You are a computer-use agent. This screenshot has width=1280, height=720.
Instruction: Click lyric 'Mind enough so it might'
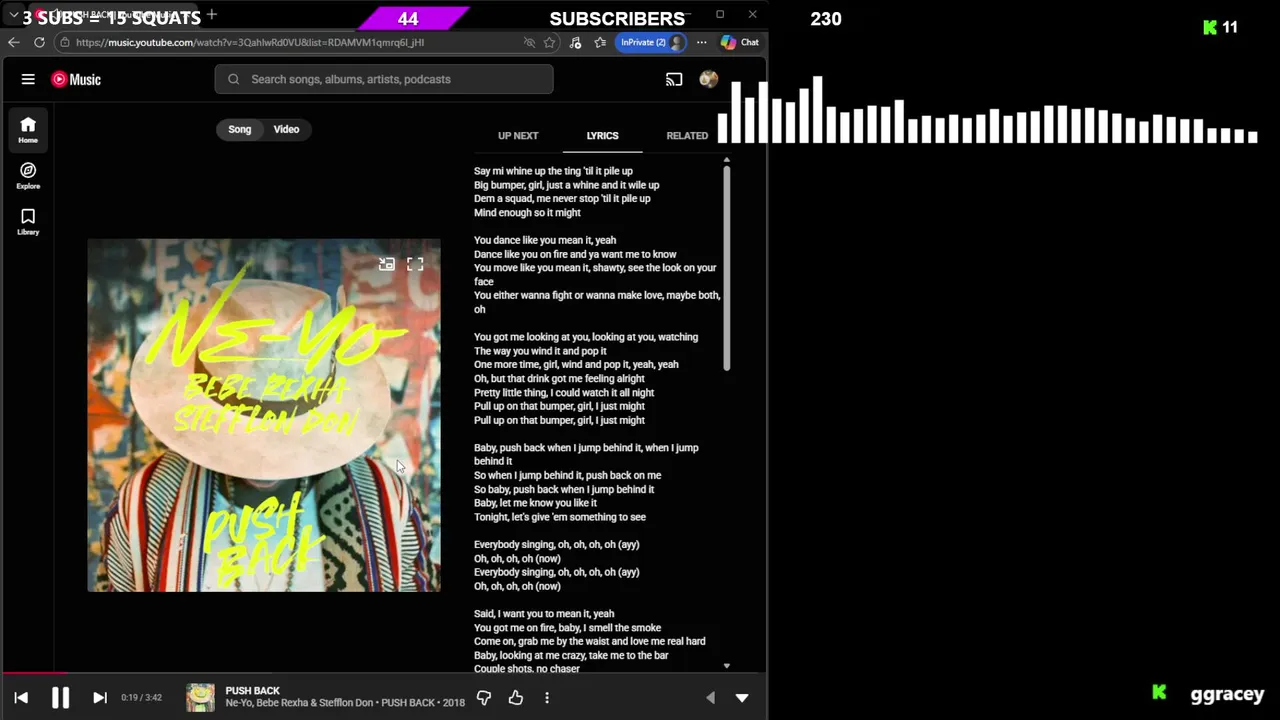[527, 213]
